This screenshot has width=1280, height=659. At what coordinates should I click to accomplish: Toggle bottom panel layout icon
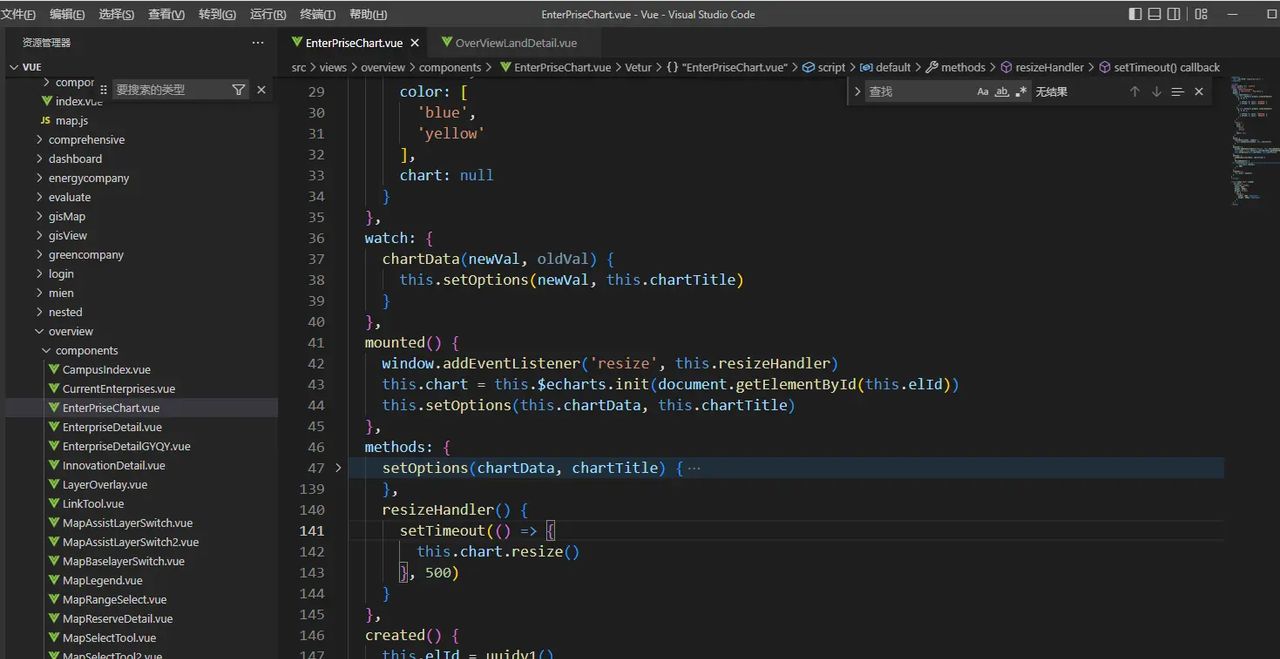(x=1155, y=14)
